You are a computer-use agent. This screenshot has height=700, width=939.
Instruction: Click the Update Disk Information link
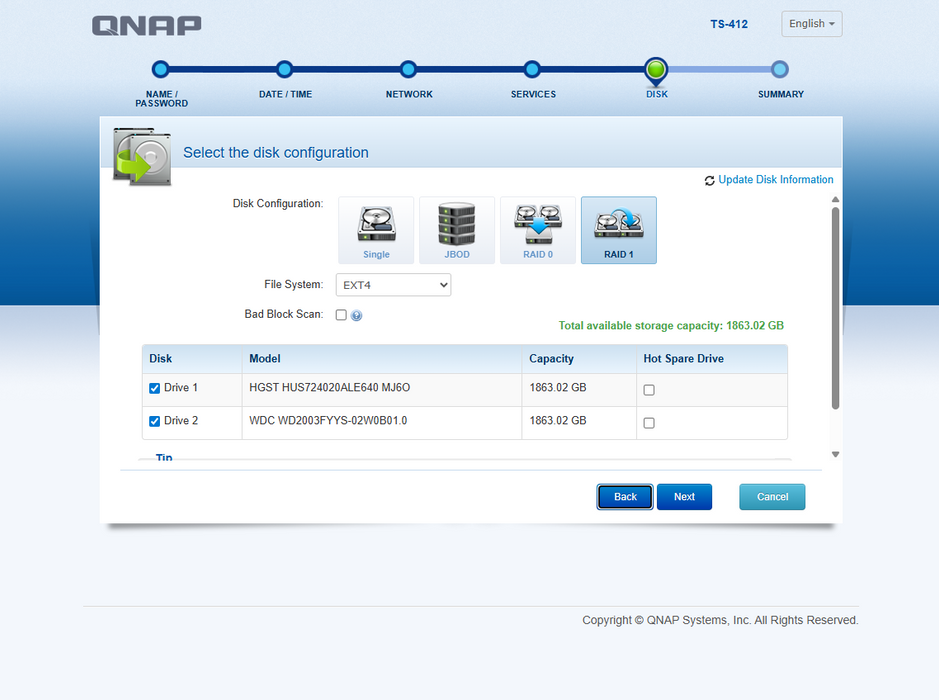[x=776, y=180]
